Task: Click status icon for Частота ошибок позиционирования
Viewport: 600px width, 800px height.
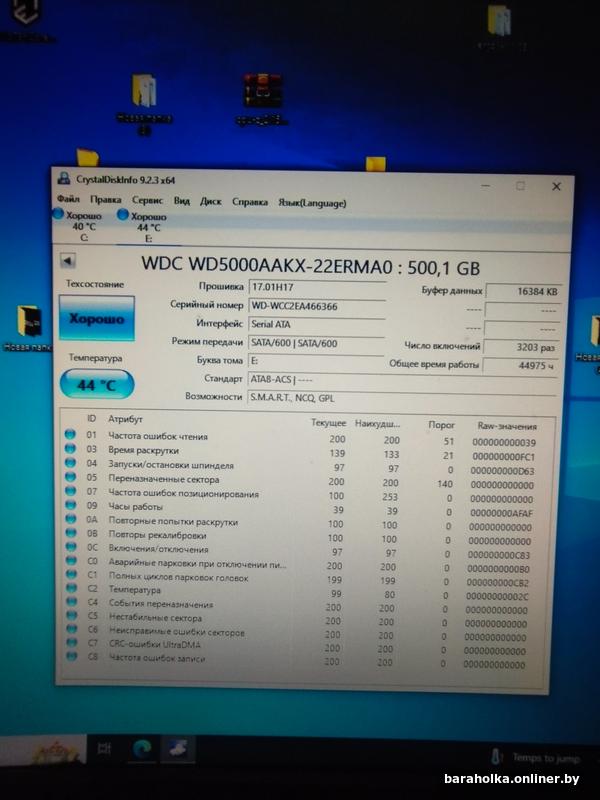Action: [x=70, y=491]
